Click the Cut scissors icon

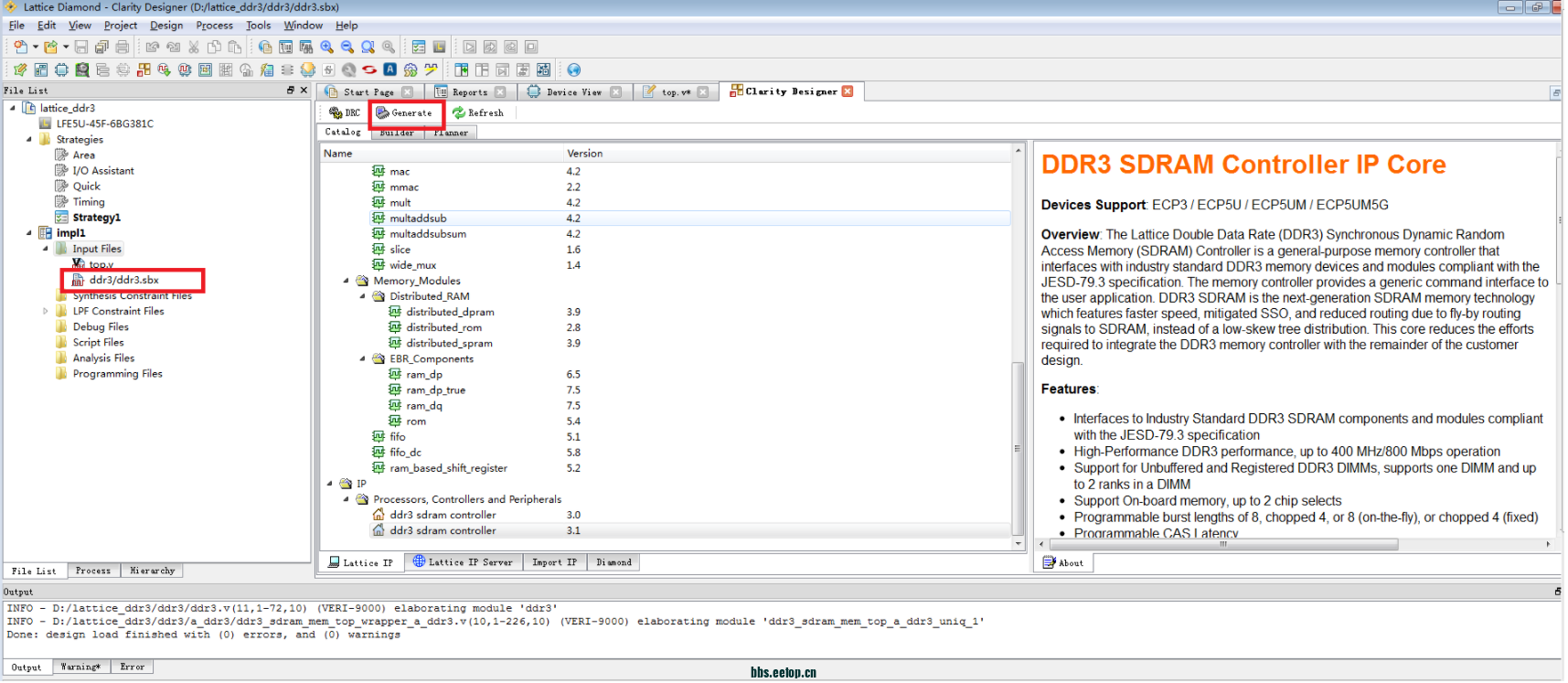[x=194, y=47]
